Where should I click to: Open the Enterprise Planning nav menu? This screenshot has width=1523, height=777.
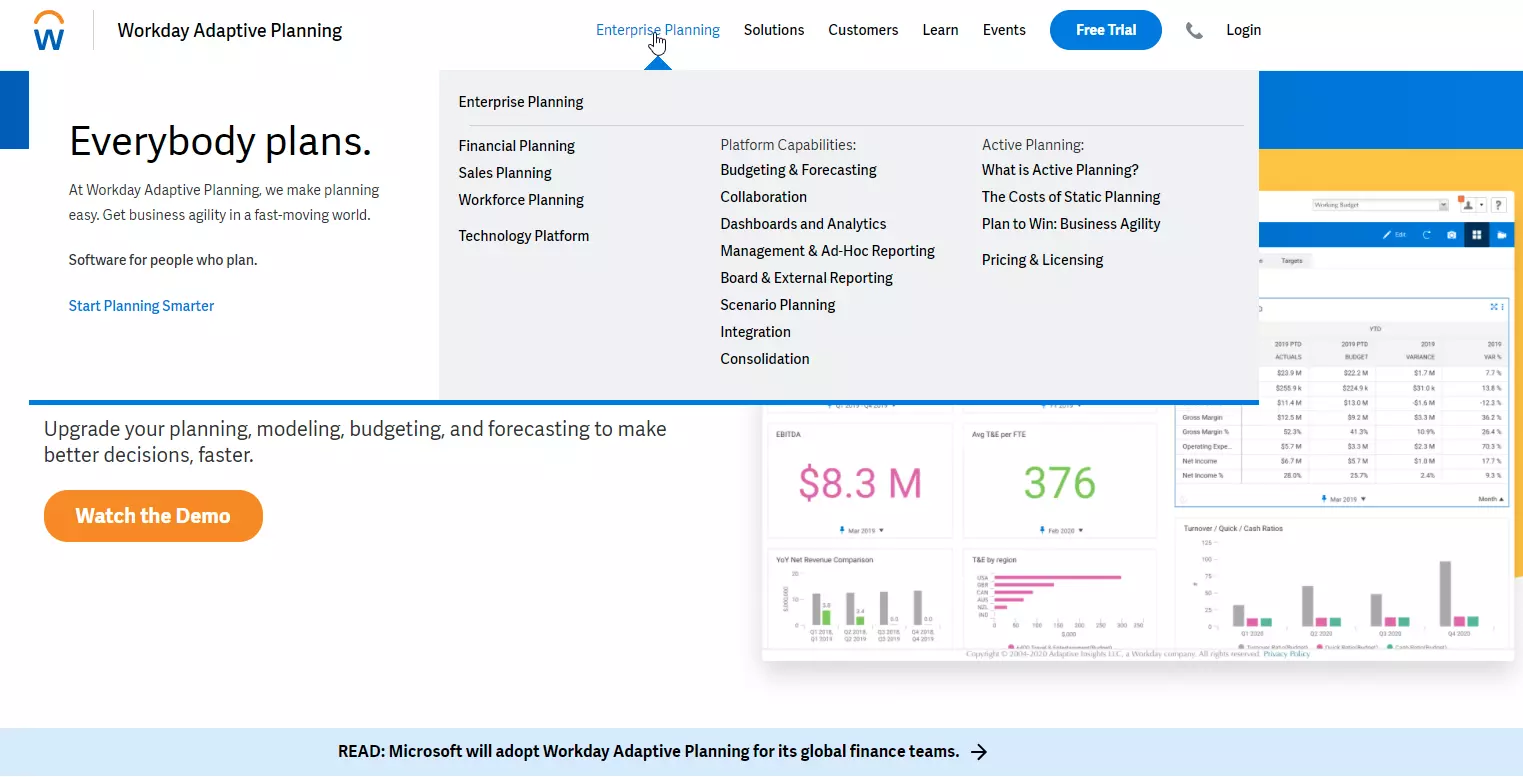coord(657,30)
